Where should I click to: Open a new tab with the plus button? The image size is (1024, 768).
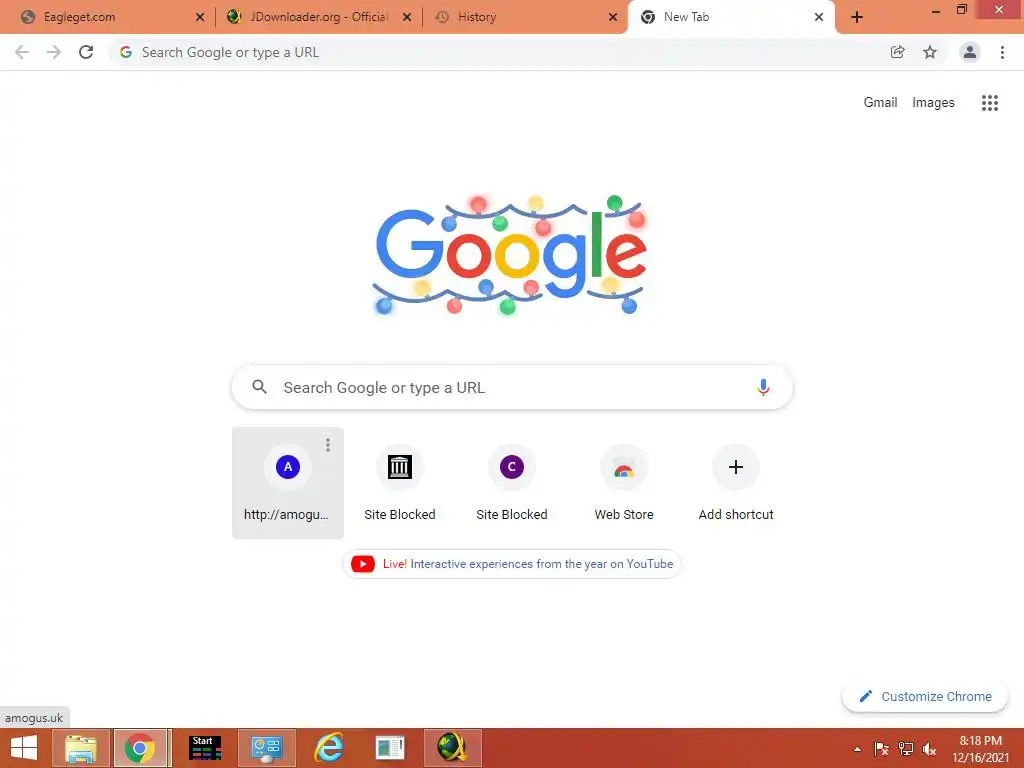[x=857, y=17]
